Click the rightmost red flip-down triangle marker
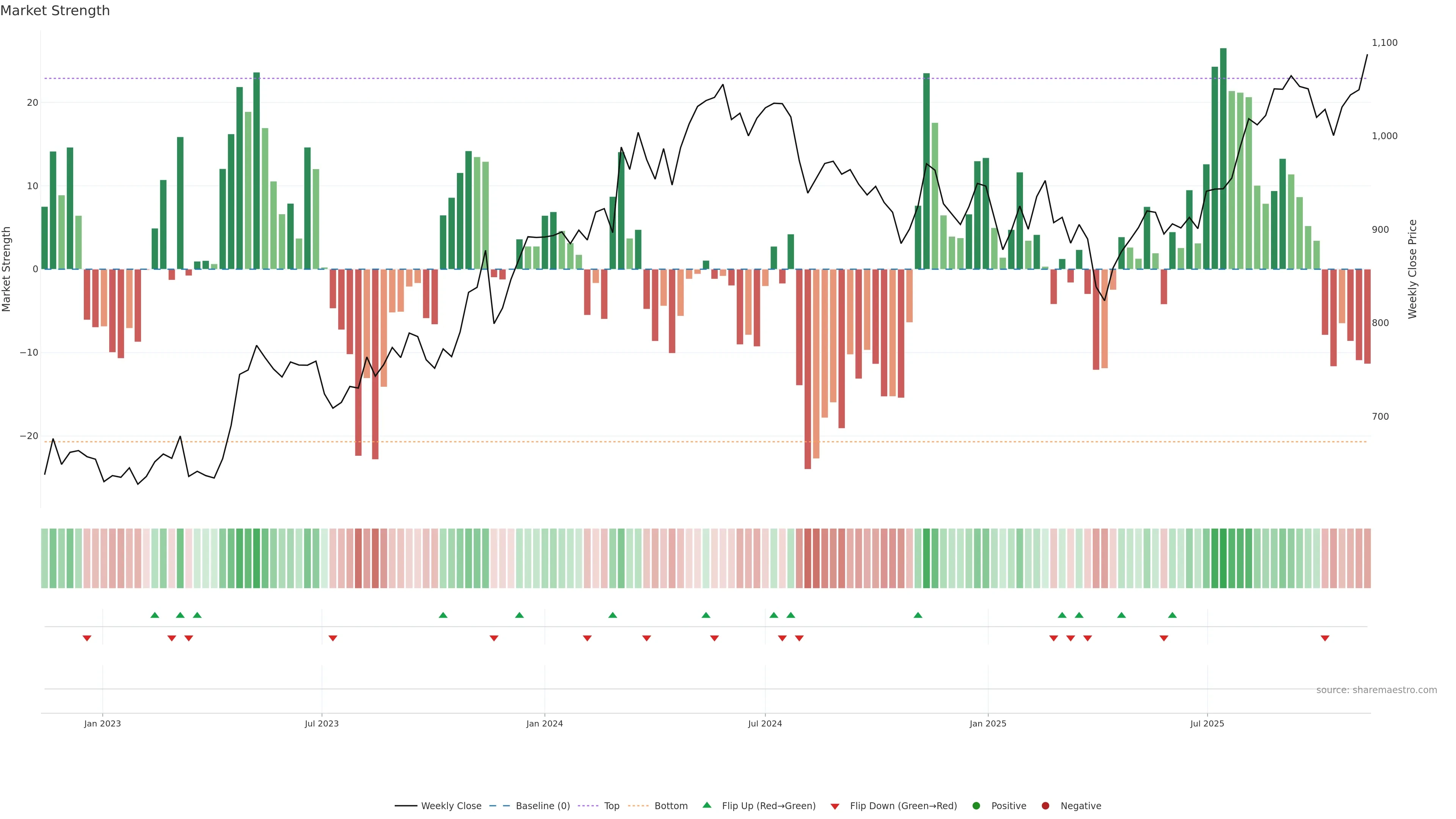Image resolution: width=1456 pixels, height=819 pixels. pos(1325,638)
